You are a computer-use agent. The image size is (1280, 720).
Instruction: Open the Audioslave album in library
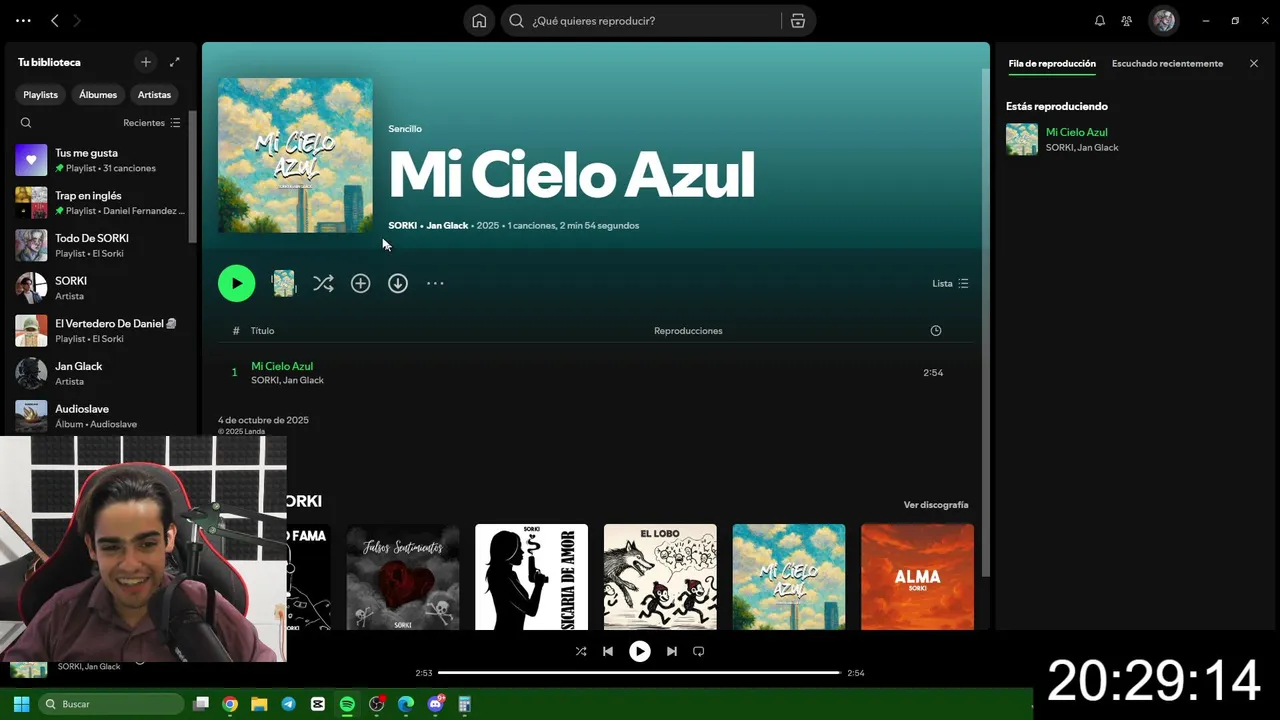(x=100, y=416)
